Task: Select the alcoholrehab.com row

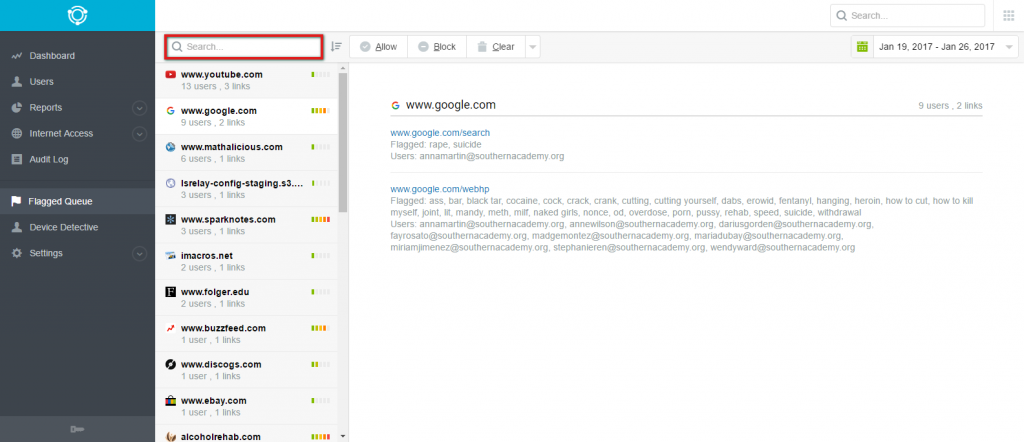Action: pos(246,434)
